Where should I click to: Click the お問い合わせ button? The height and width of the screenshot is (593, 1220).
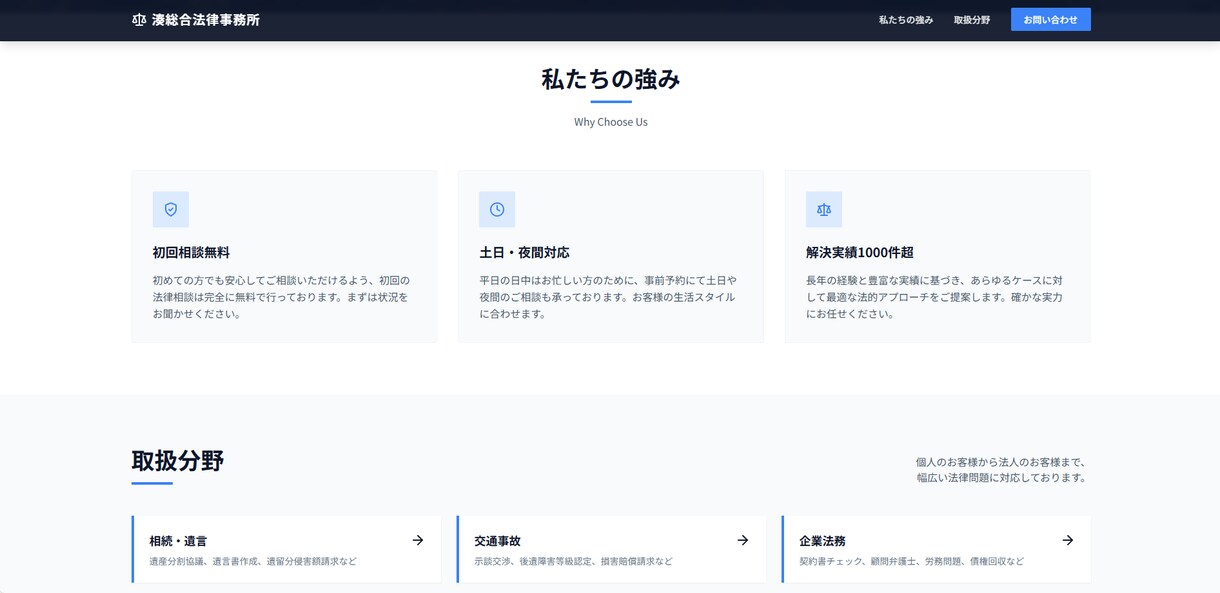point(1050,20)
